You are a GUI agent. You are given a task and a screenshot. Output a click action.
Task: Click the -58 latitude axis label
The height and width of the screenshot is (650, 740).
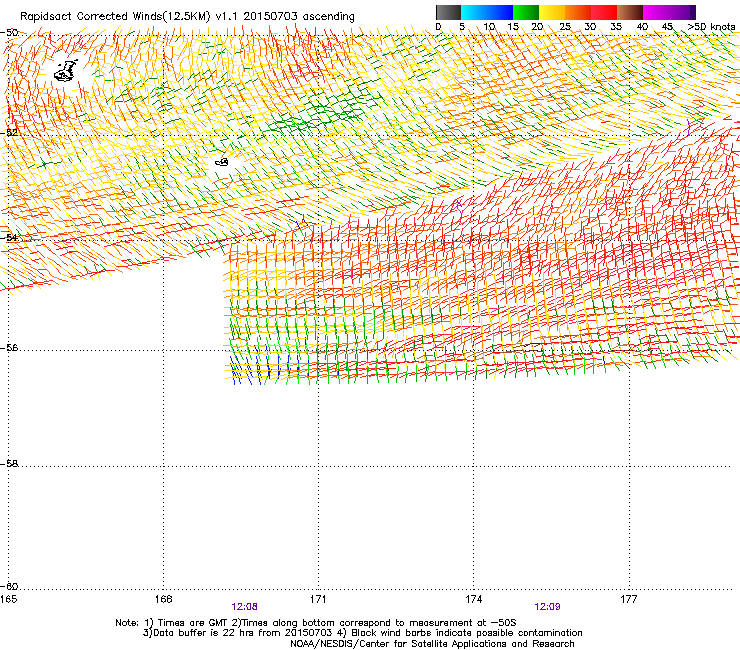point(9,464)
